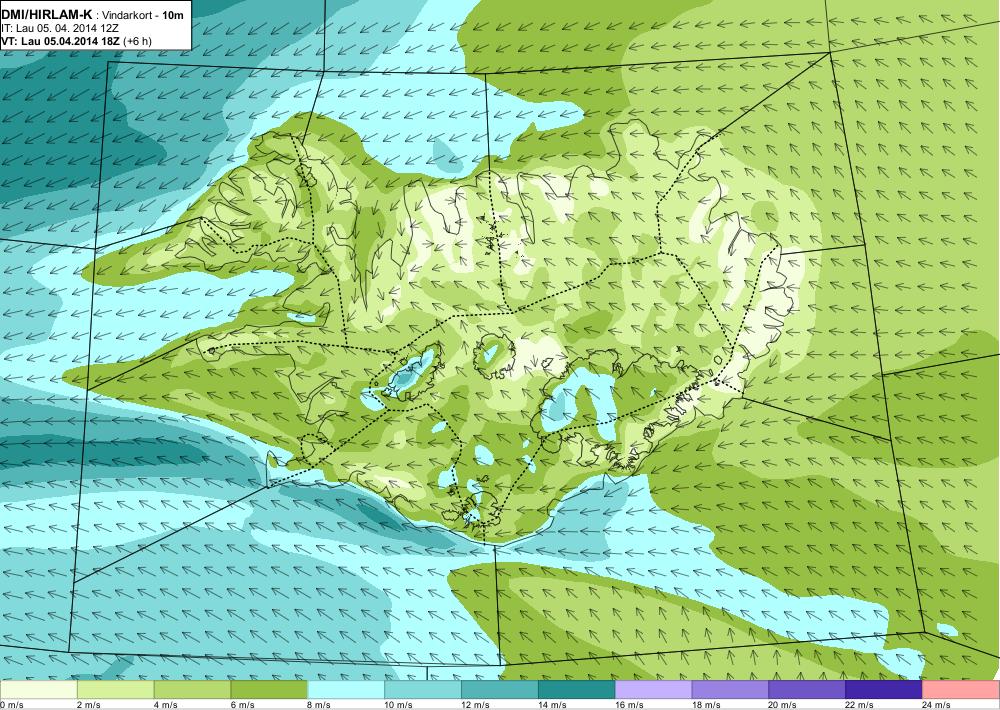Screen dimensions: 1000x710
Task: Select the dark teal swatch at 14 m/s
Action: click(577, 690)
